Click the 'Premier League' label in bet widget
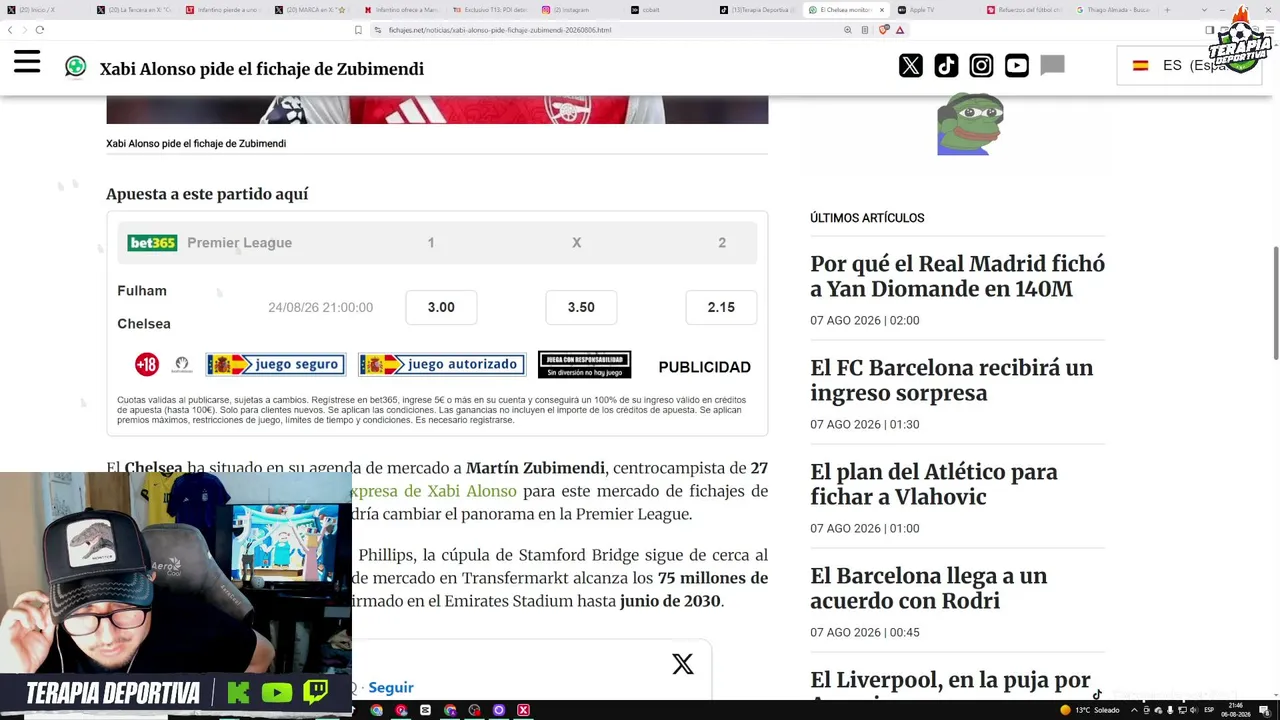 (240, 243)
